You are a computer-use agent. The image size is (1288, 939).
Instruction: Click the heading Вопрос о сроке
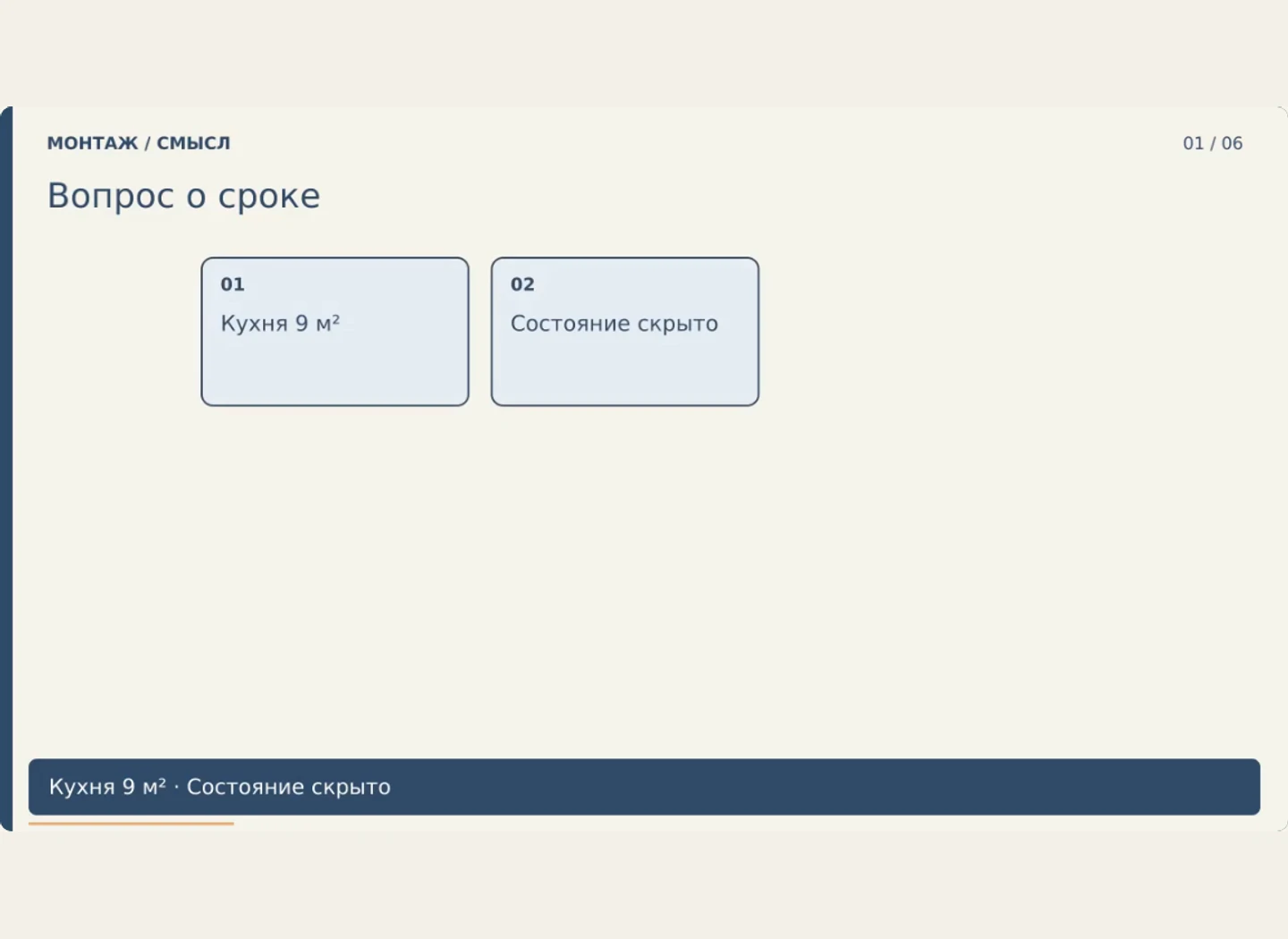[x=183, y=196]
